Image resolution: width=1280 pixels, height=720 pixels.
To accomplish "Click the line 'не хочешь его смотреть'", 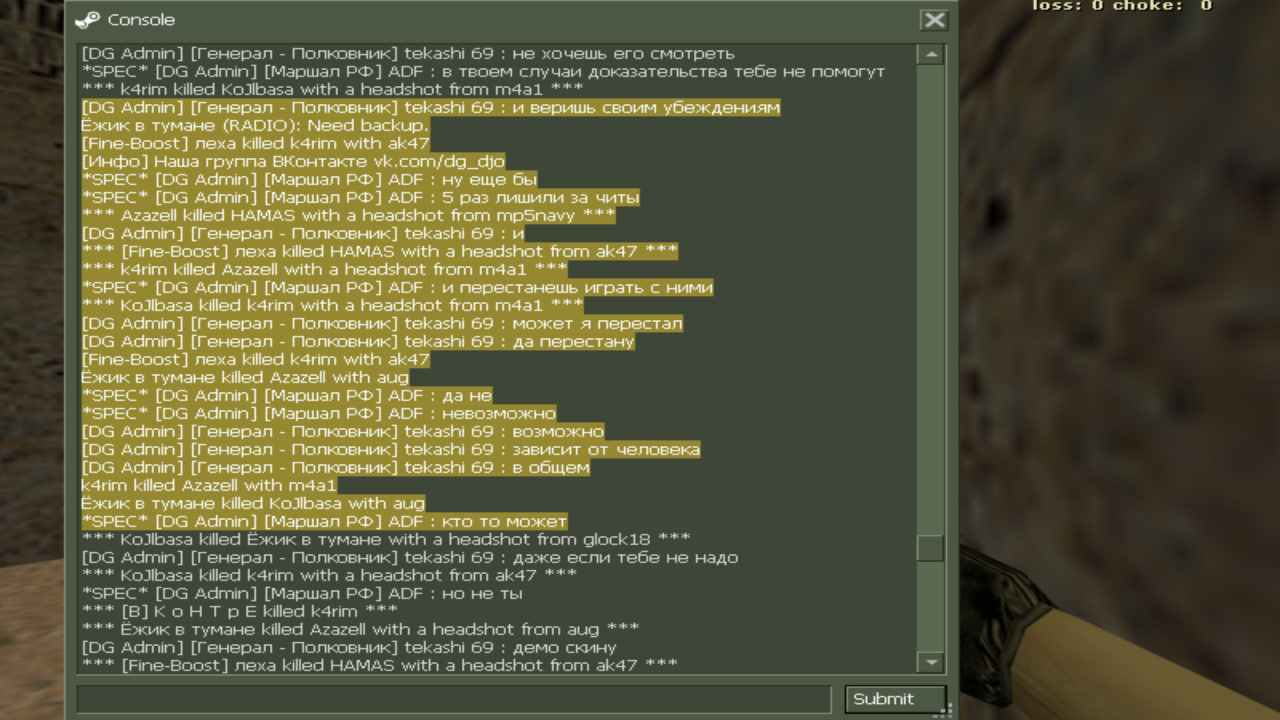I will tap(408, 53).
